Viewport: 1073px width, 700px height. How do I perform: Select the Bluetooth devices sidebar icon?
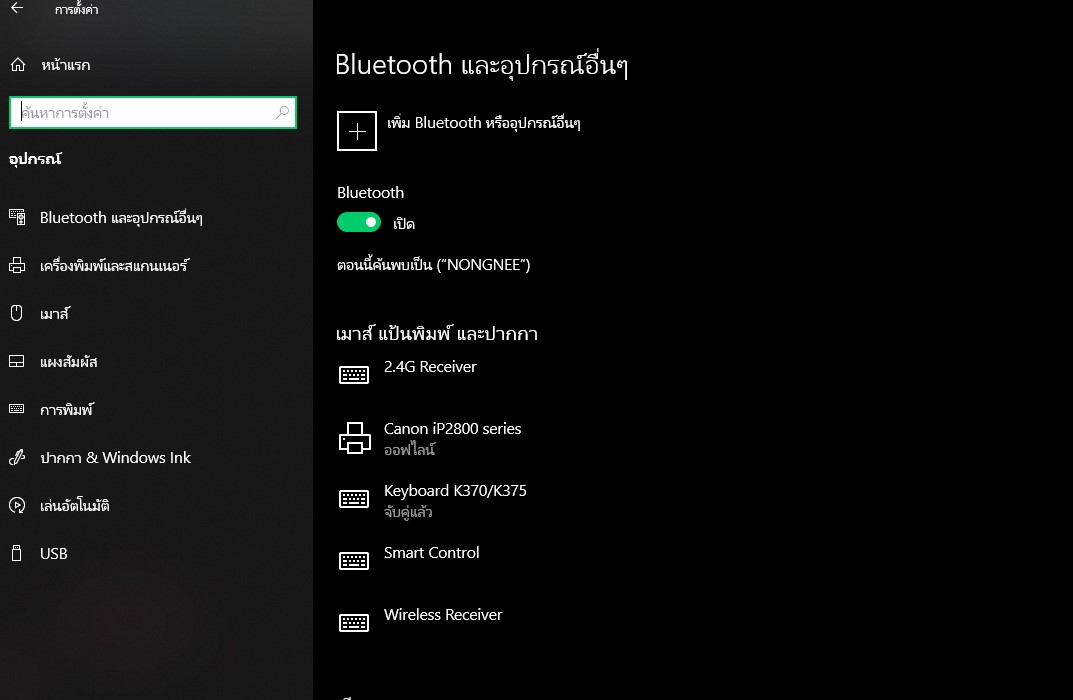(x=17, y=217)
